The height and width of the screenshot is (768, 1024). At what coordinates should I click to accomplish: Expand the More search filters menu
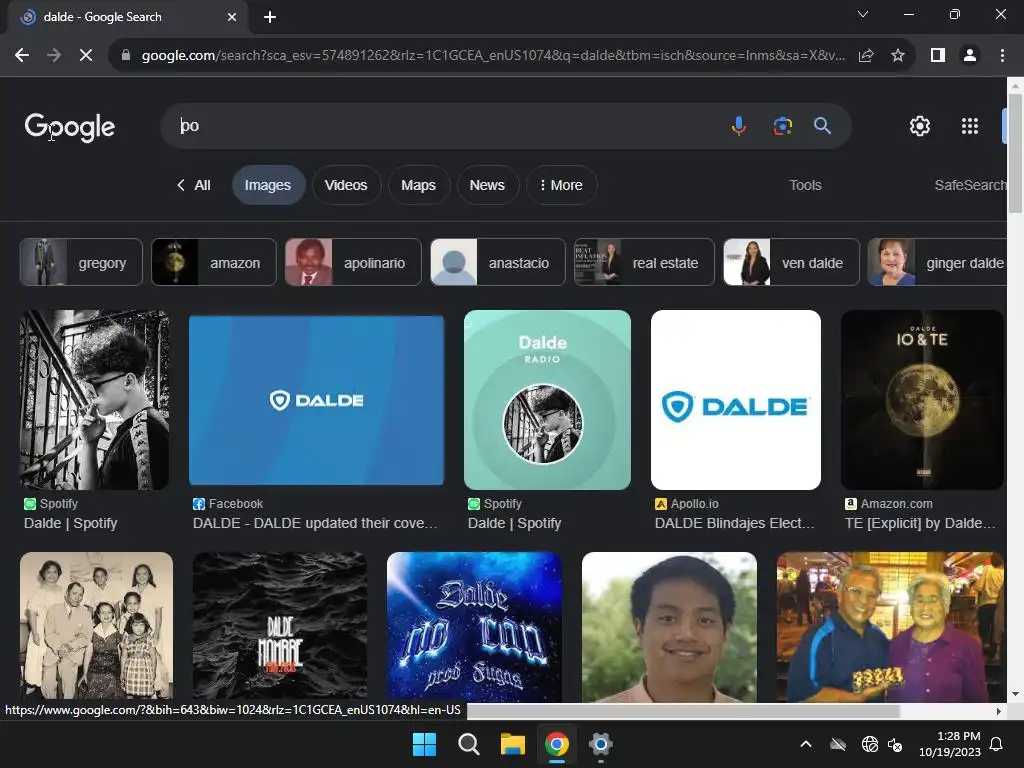coord(562,185)
